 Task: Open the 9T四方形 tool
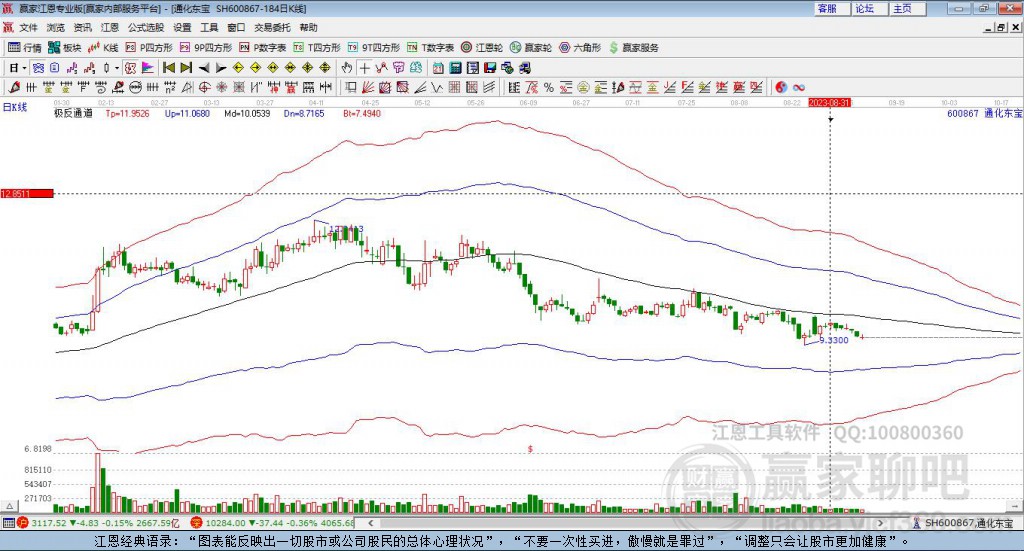click(374, 48)
